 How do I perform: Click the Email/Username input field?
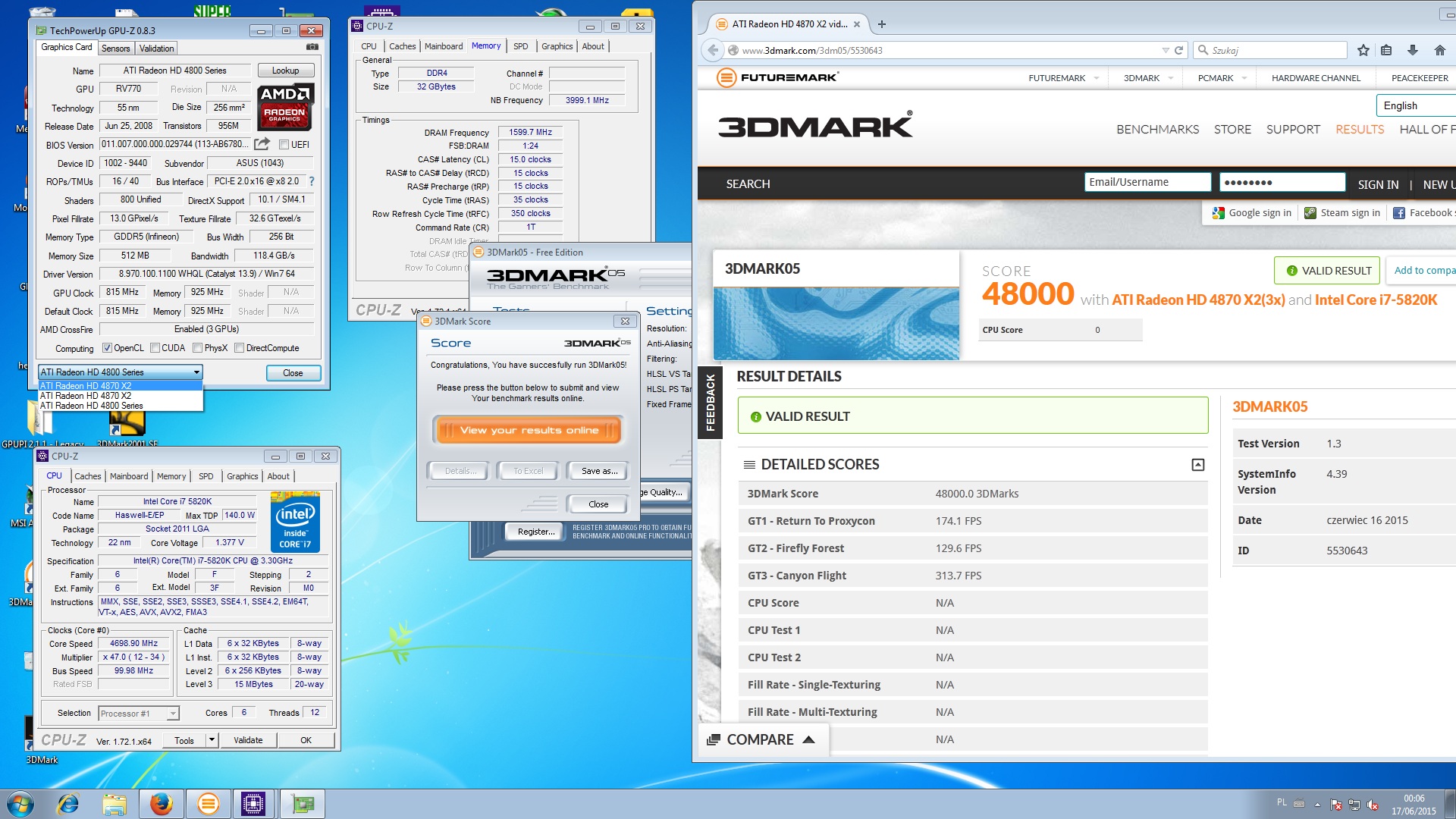tap(1147, 182)
